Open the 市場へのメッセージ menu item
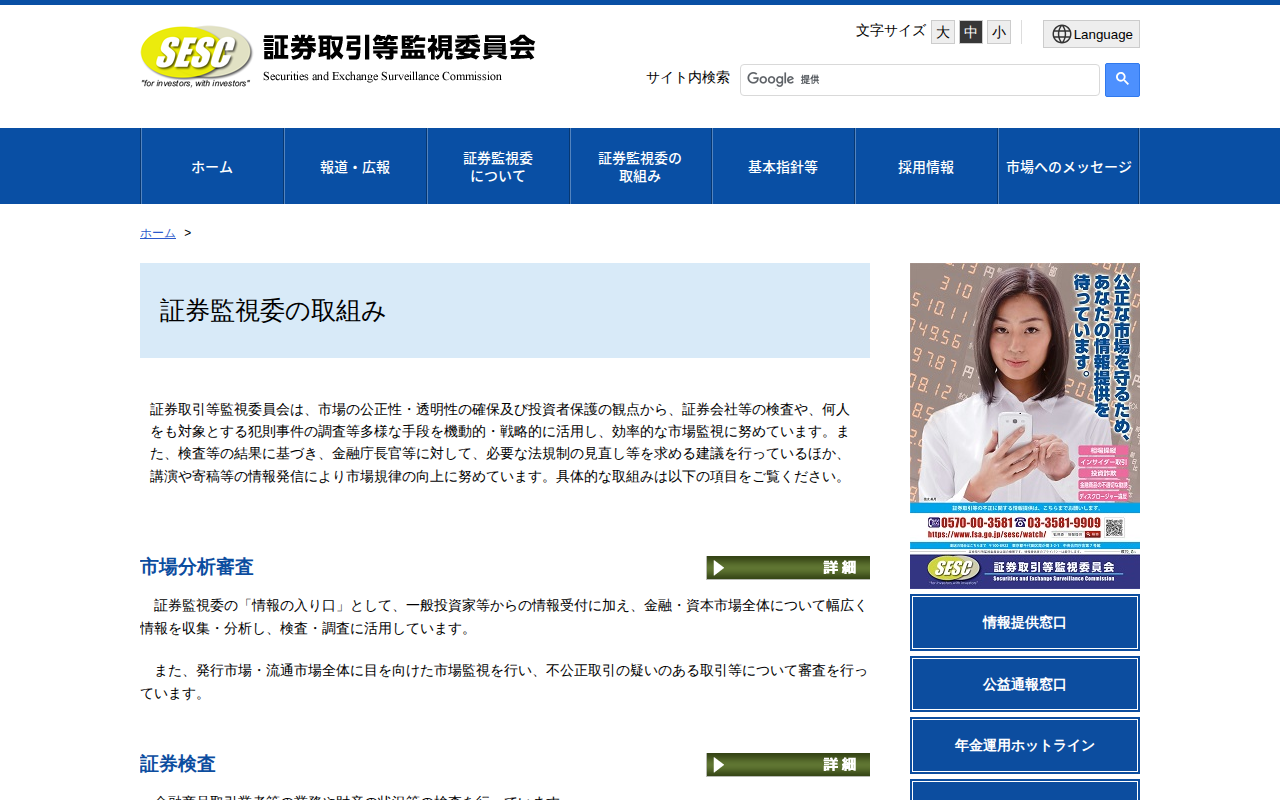Viewport: 1280px width, 800px height. (1069, 166)
